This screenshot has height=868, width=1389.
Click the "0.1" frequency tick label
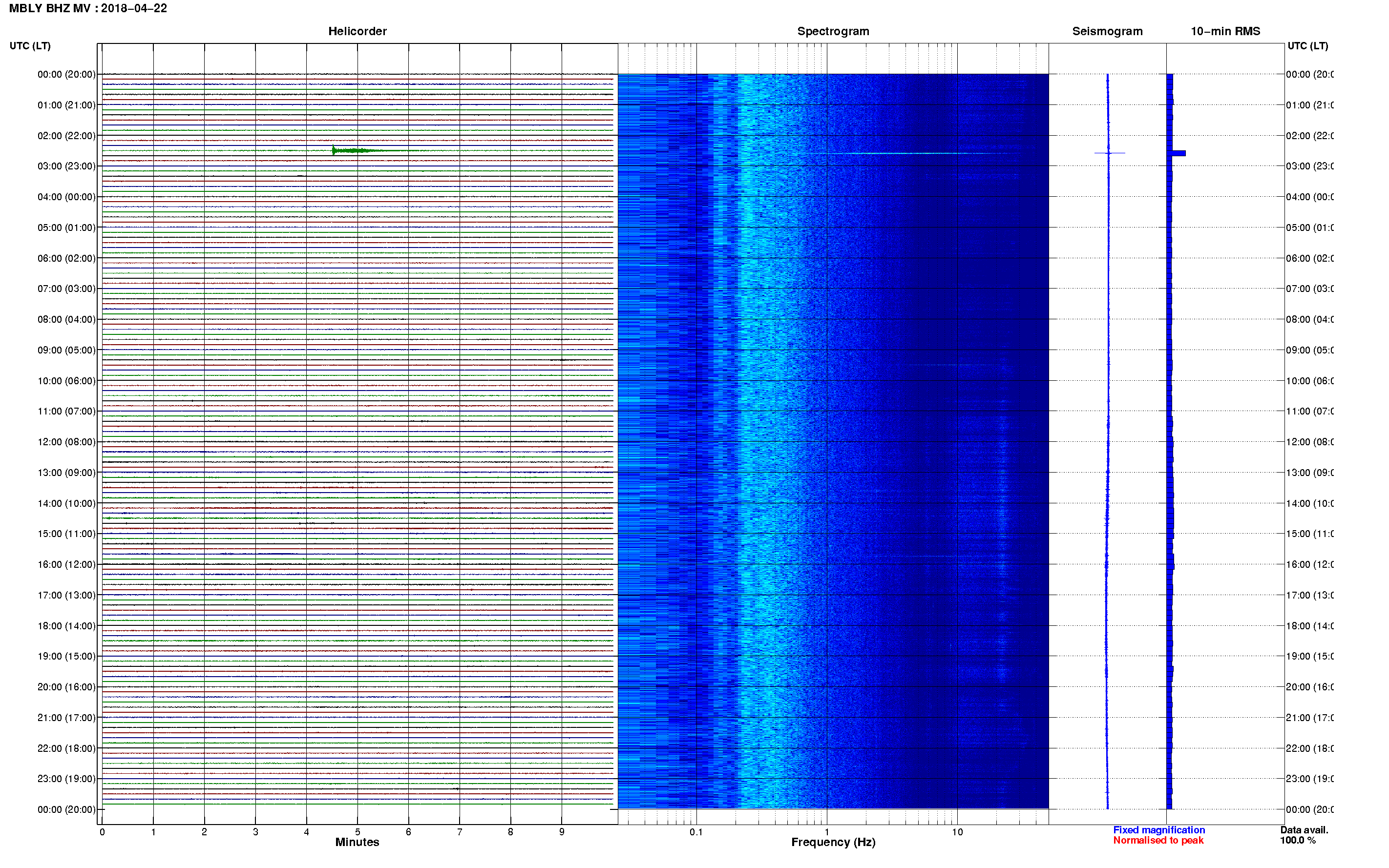click(x=696, y=832)
